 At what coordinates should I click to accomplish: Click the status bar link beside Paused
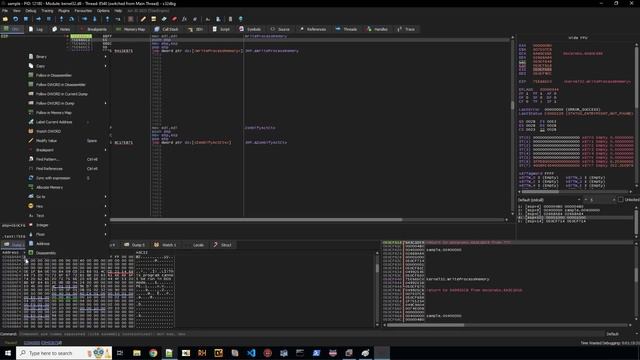(42, 343)
